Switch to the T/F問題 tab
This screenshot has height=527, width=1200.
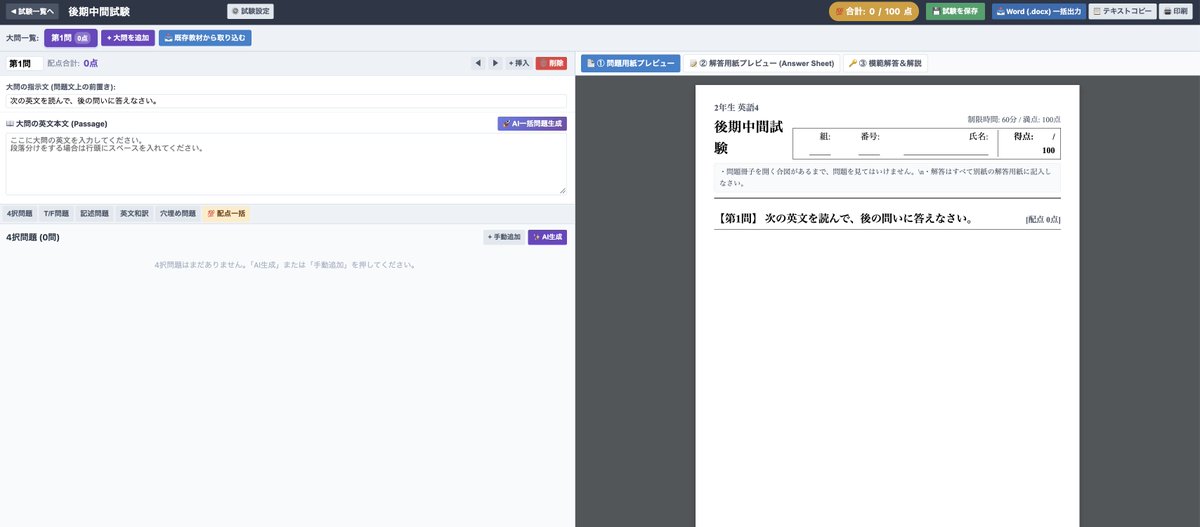click(56, 214)
